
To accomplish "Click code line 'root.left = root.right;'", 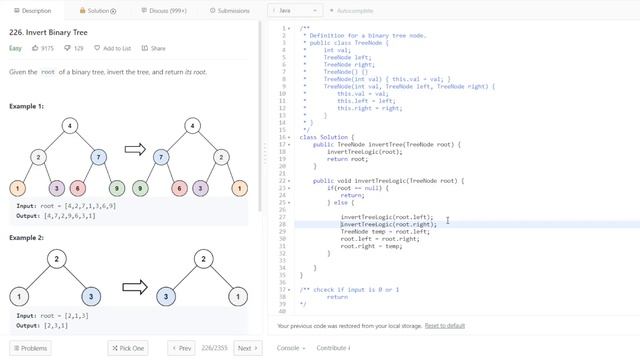I will click(380, 239).
